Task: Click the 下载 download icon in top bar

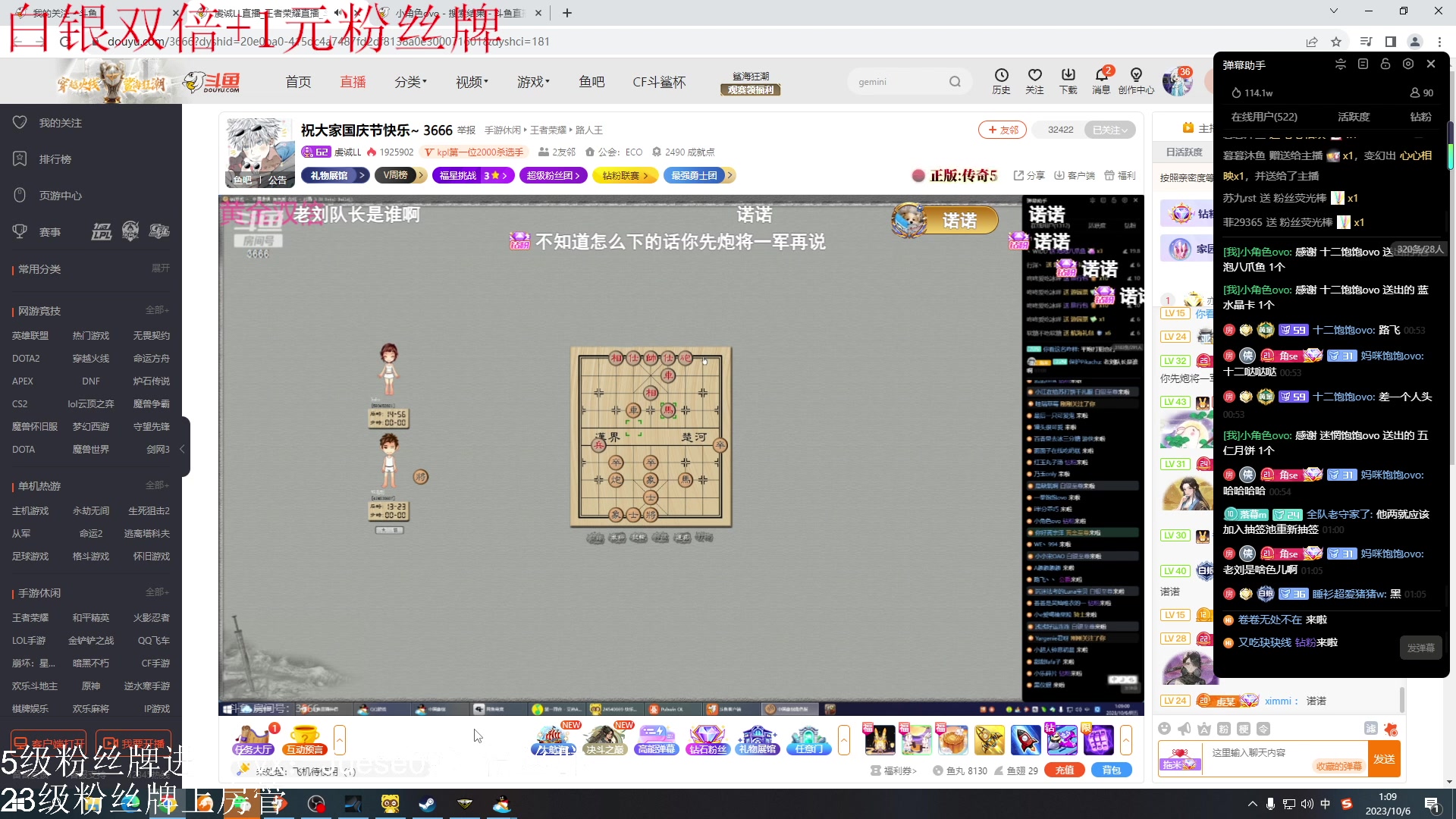Action: click(1068, 81)
